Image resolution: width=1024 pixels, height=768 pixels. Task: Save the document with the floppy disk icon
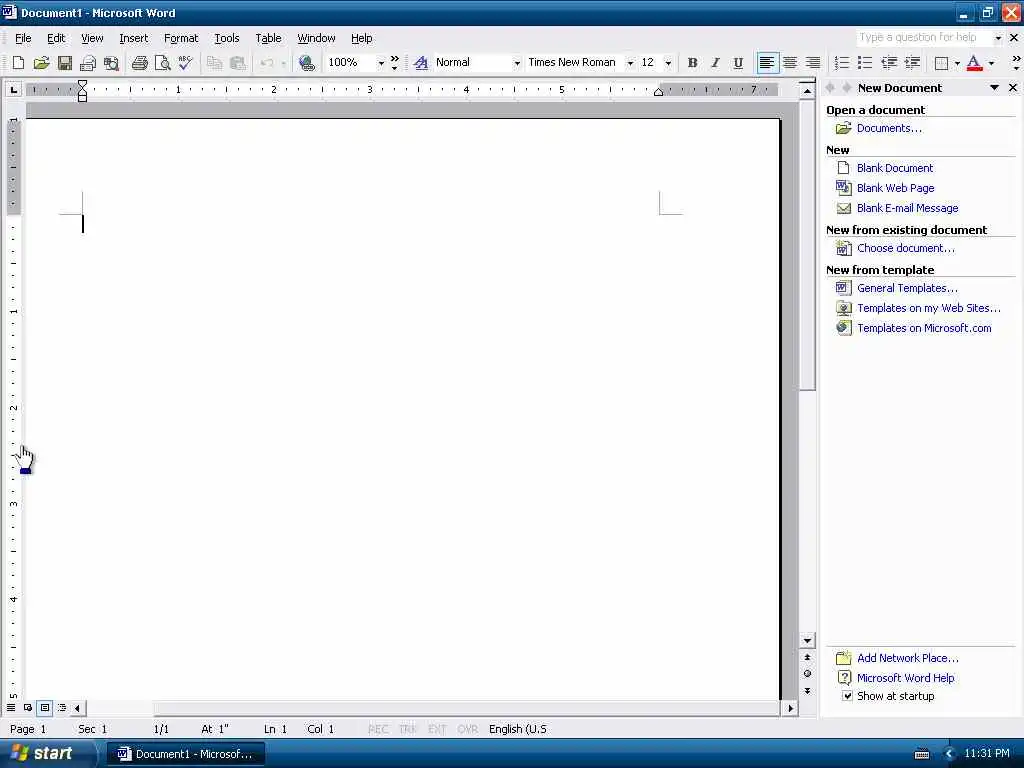tap(64, 63)
